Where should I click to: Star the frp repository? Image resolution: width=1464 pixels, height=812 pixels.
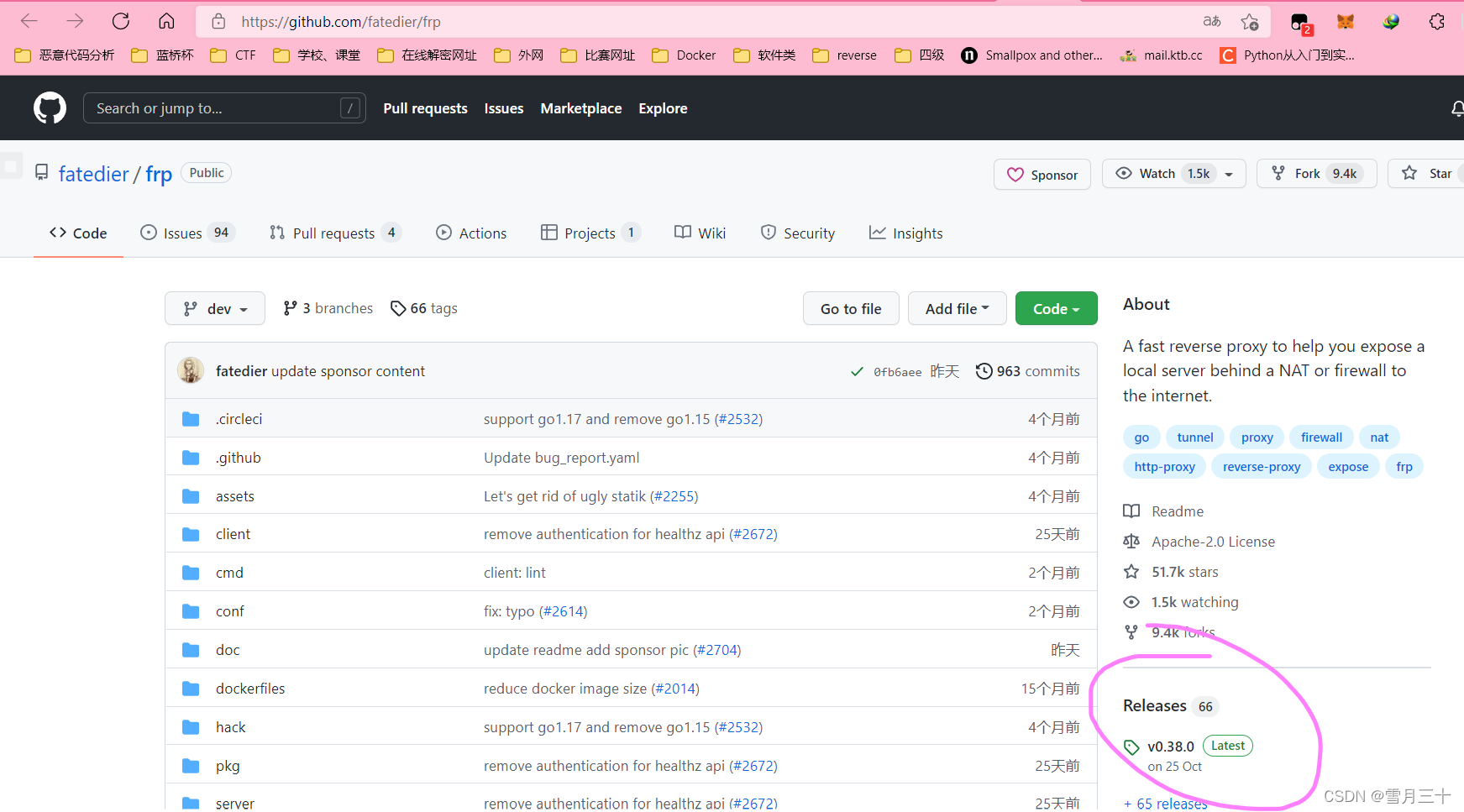click(x=1427, y=174)
